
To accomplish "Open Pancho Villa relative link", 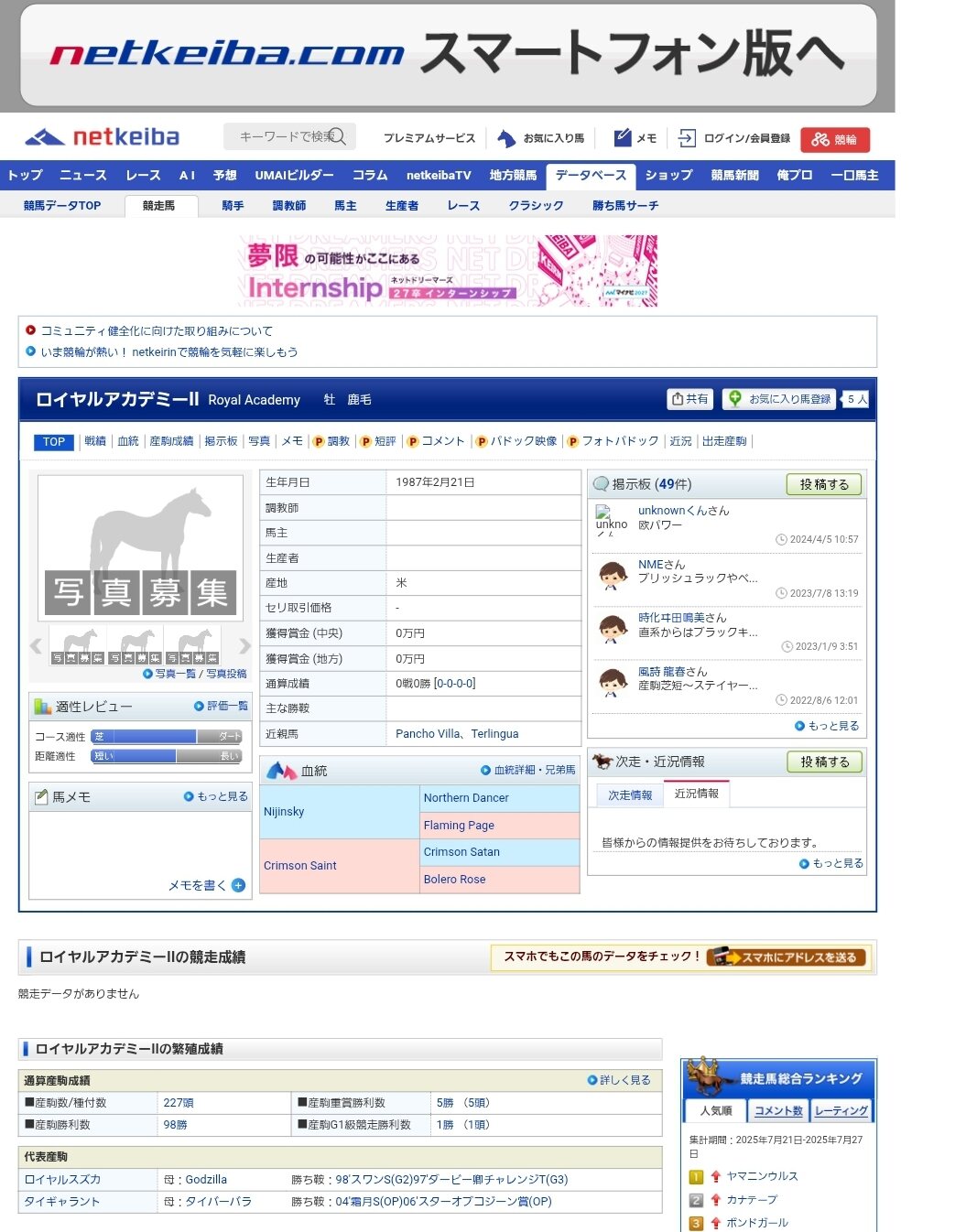I will click(429, 734).
